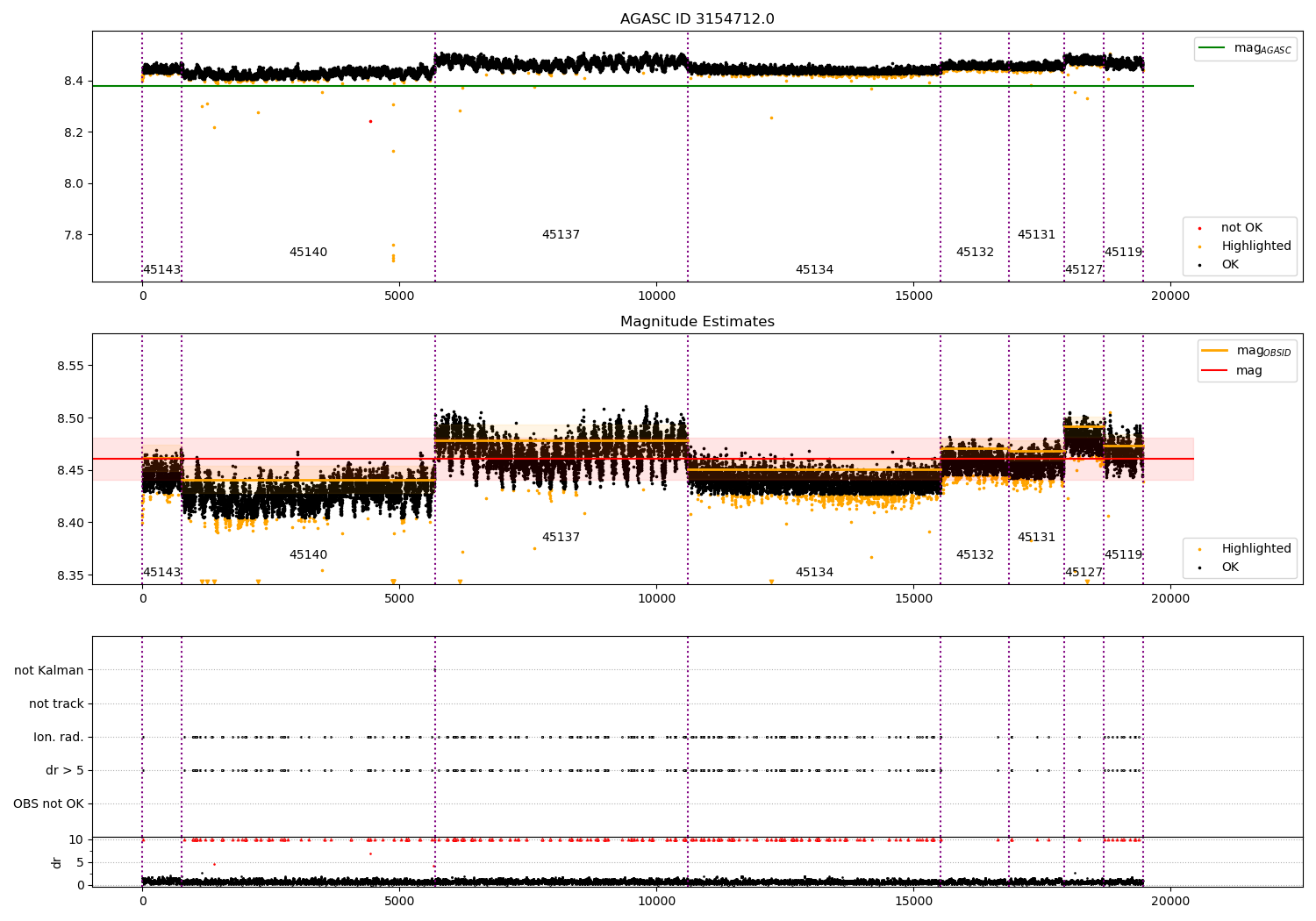
Task: Click y-tick 7.8 in top panel
Action: 73,235
